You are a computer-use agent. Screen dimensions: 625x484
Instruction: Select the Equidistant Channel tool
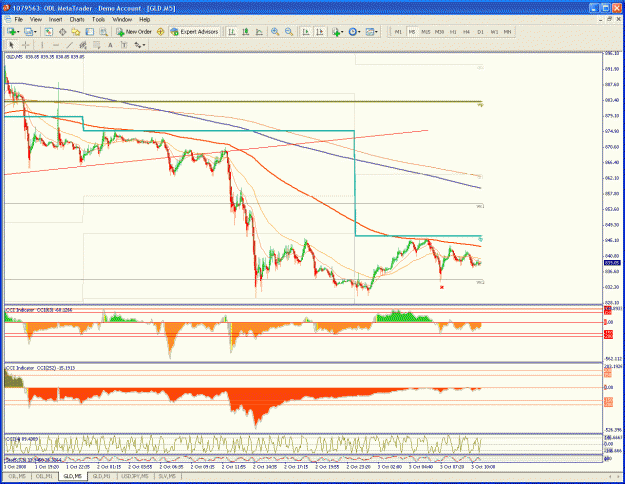click(x=83, y=45)
